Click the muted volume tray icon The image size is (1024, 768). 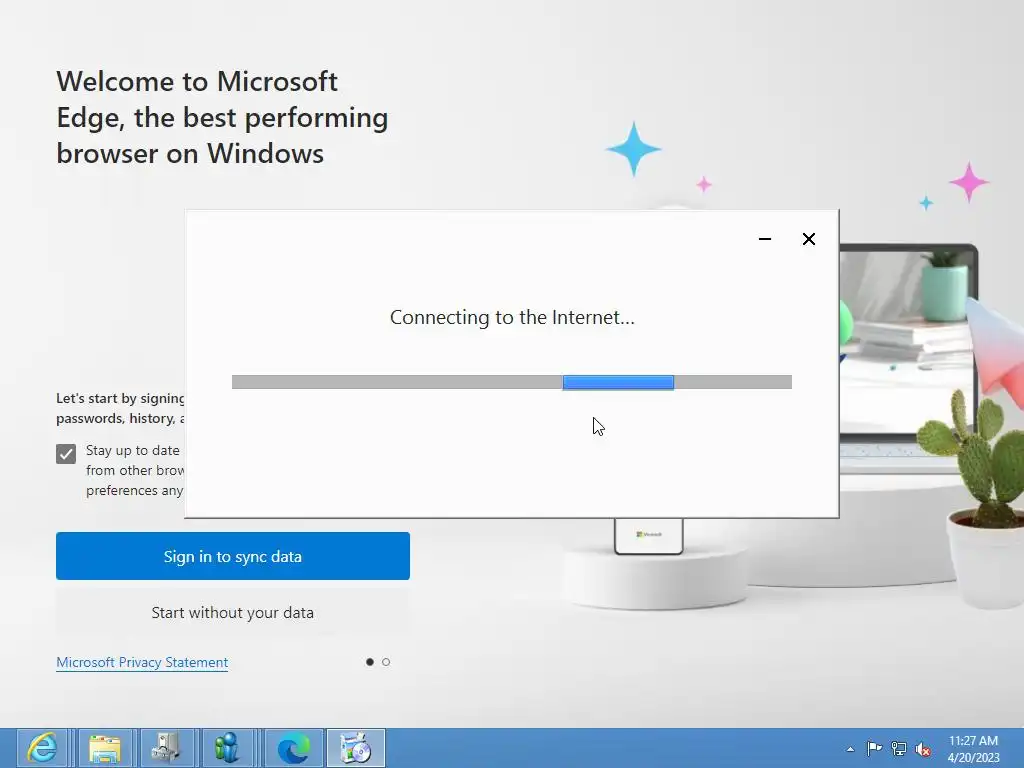923,749
